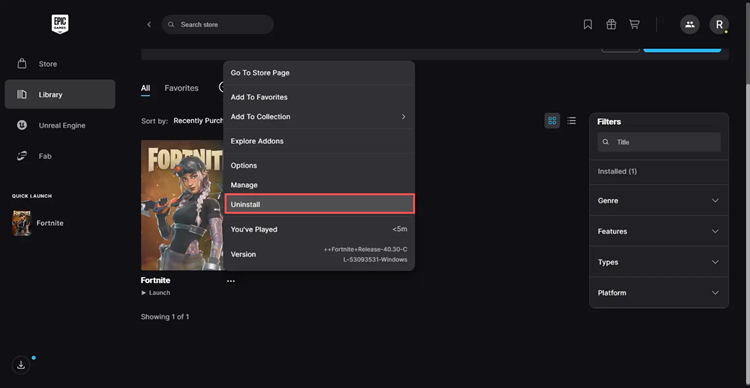Switch to the All tab
The width and height of the screenshot is (750, 388).
click(145, 88)
